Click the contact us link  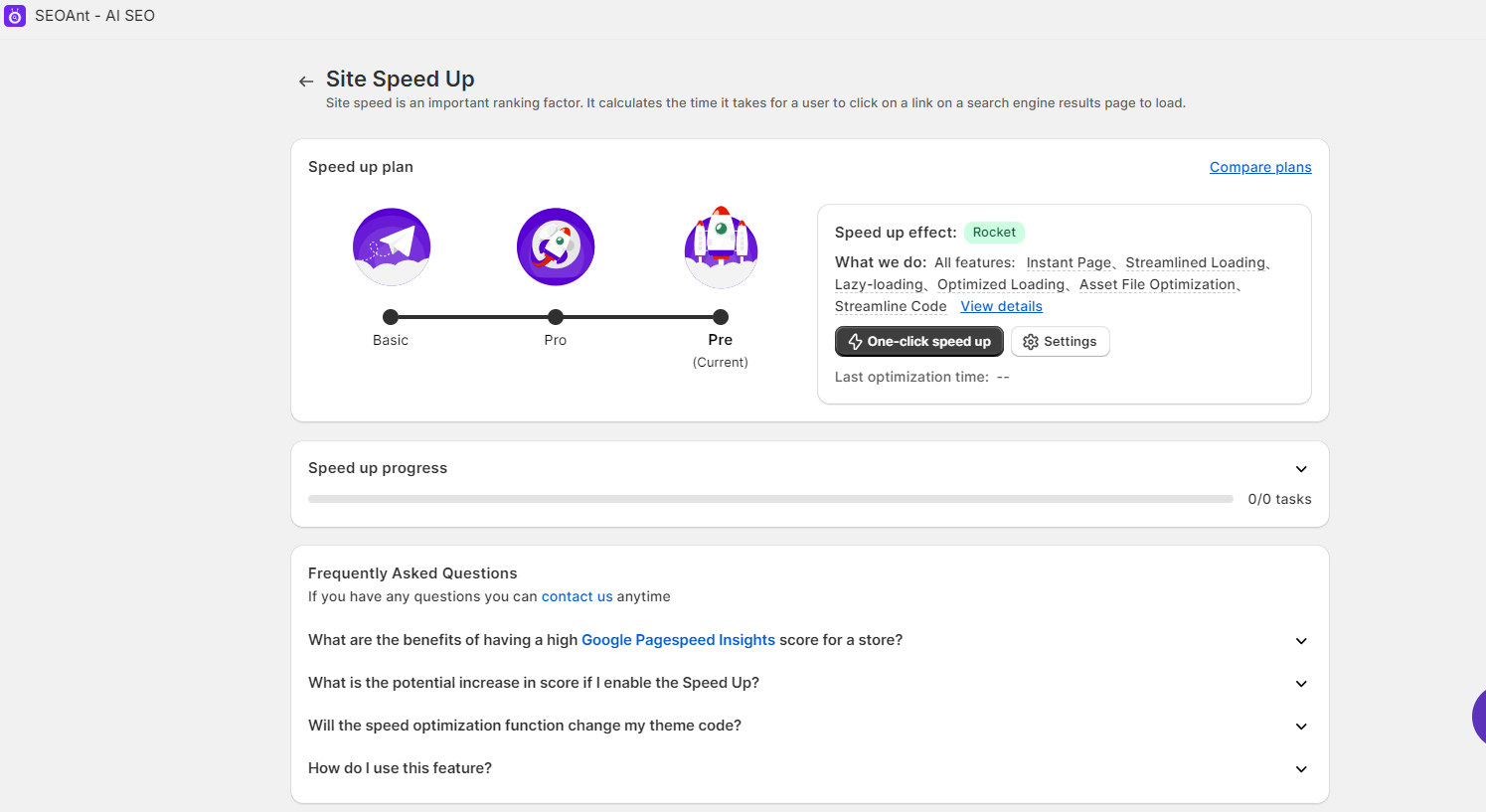(x=577, y=596)
